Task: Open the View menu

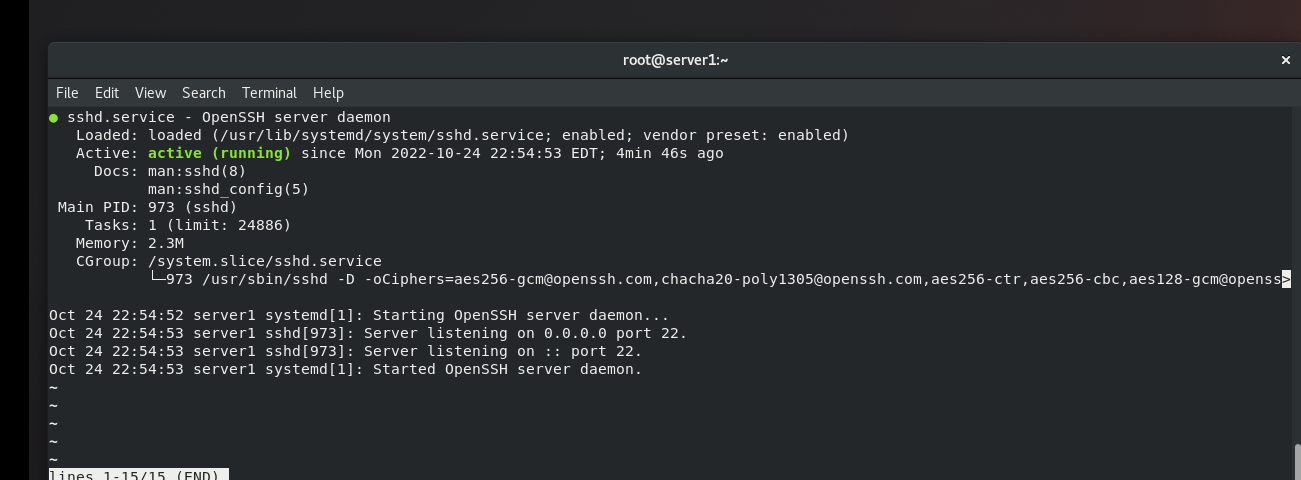Action: pyautogui.click(x=150, y=93)
